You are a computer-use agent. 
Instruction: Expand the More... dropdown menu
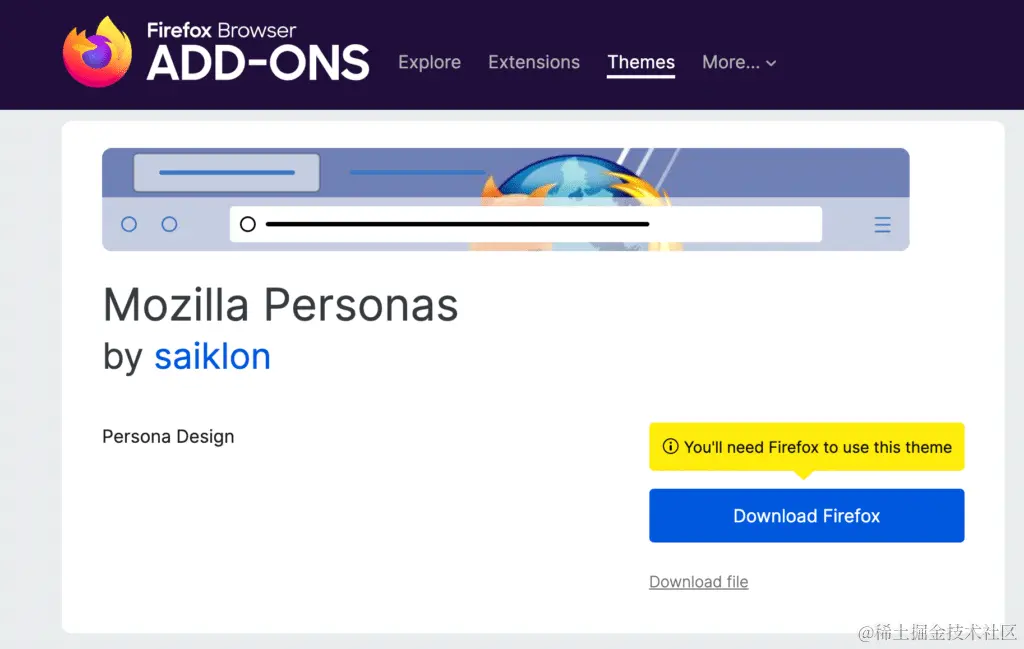point(739,62)
